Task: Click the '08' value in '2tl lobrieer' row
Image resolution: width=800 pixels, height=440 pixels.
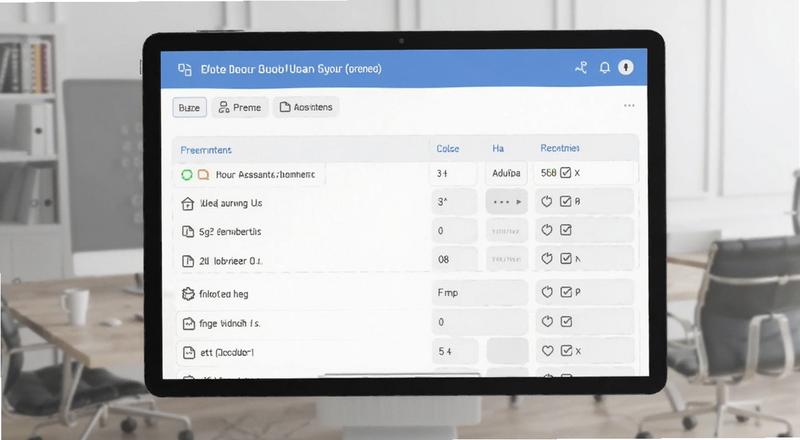Action: click(455, 259)
